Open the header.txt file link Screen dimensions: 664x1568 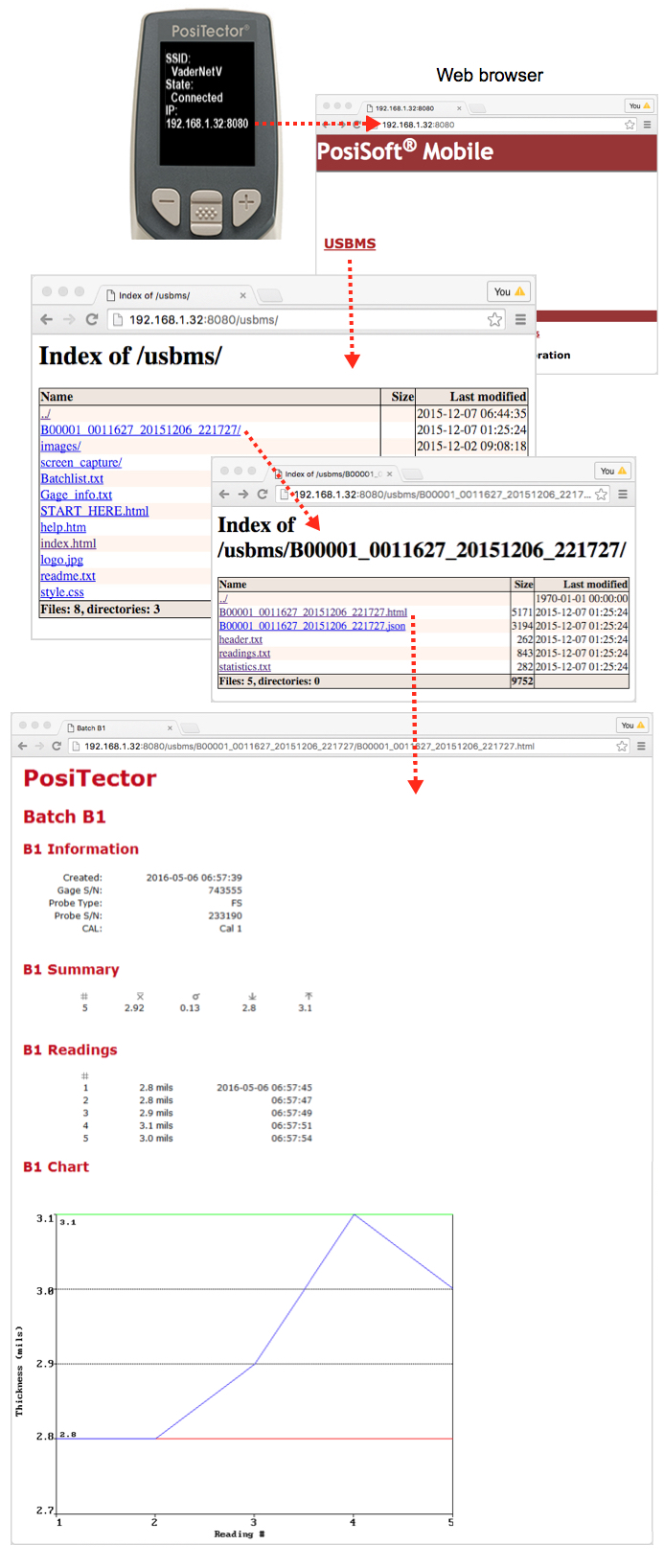tap(240, 639)
